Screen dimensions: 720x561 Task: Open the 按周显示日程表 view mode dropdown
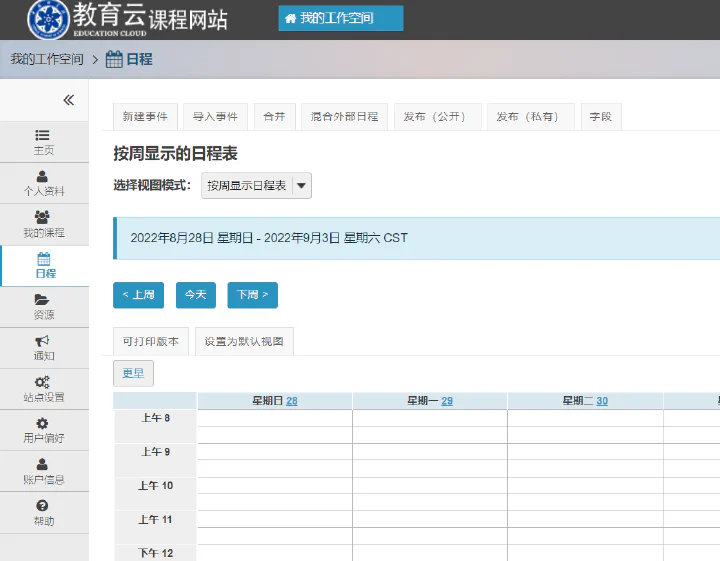pyautogui.click(x=256, y=185)
